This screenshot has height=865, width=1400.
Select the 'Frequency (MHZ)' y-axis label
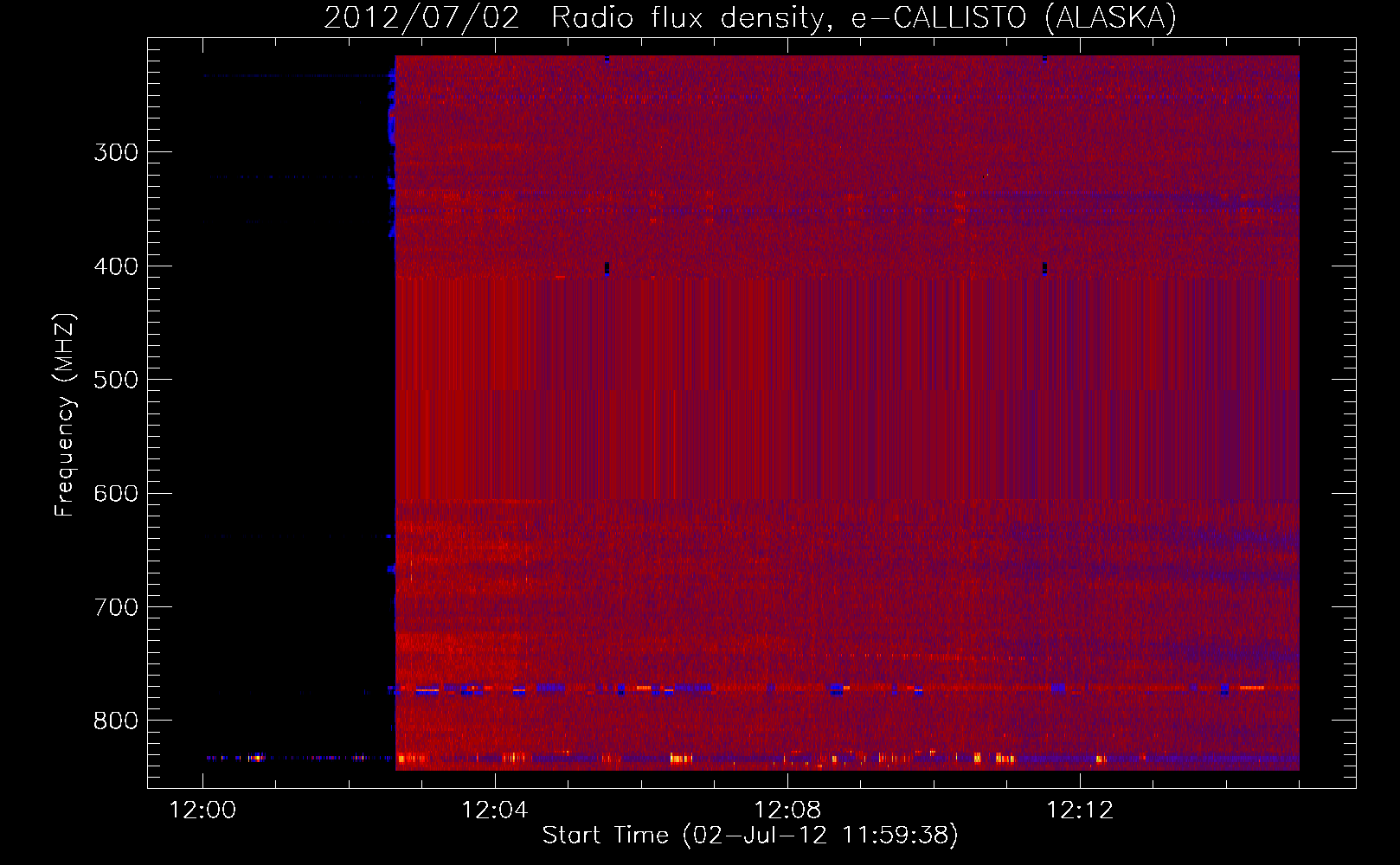tap(65, 414)
